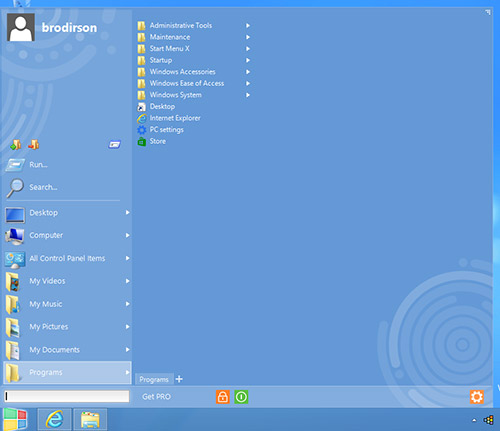Image resolution: width=500 pixels, height=431 pixels.
Task: Expand the All Control Panel Items arrow
Action: [x=127, y=258]
